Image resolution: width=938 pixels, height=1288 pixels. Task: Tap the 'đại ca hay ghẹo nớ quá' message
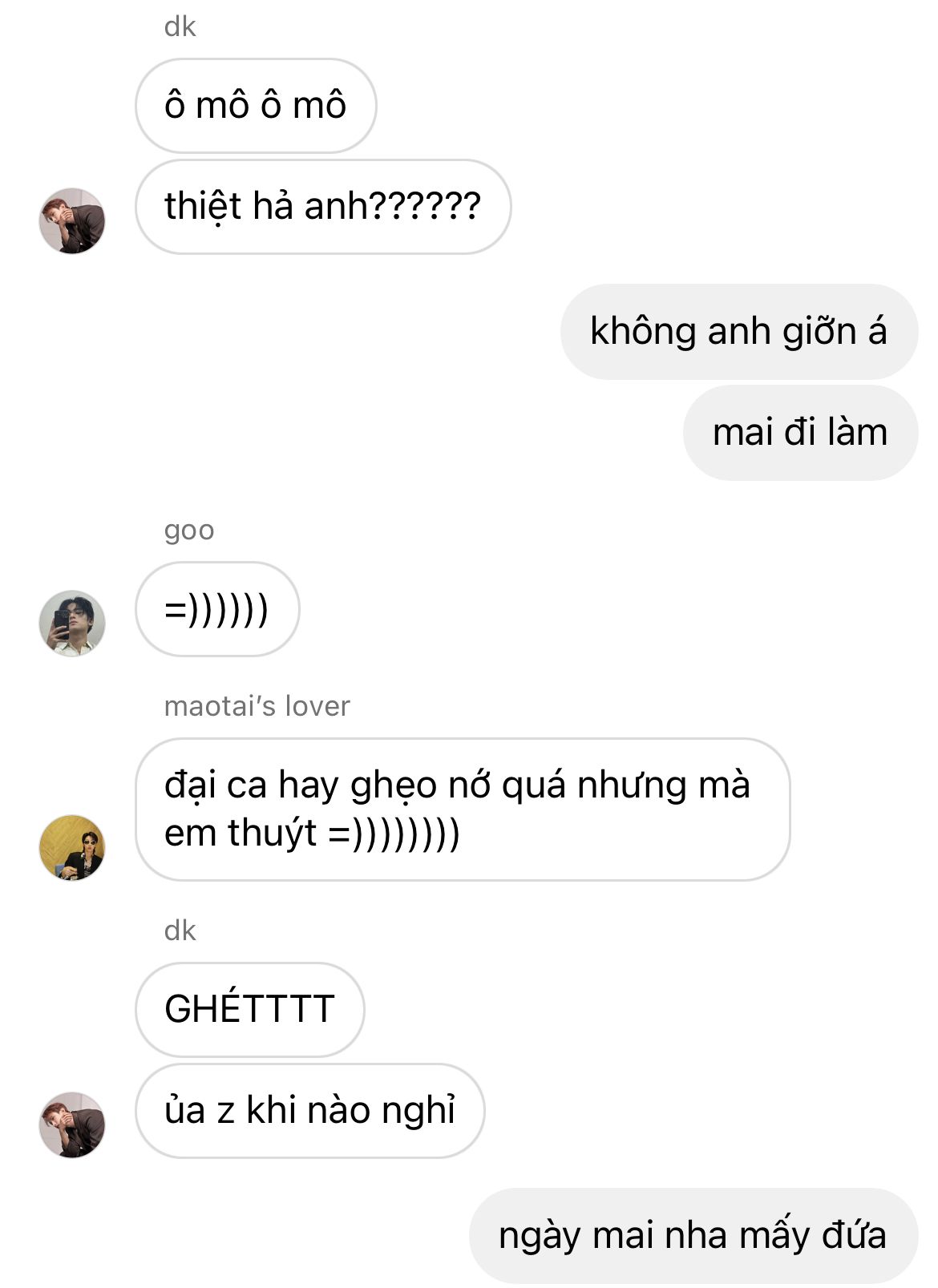pos(463,810)
